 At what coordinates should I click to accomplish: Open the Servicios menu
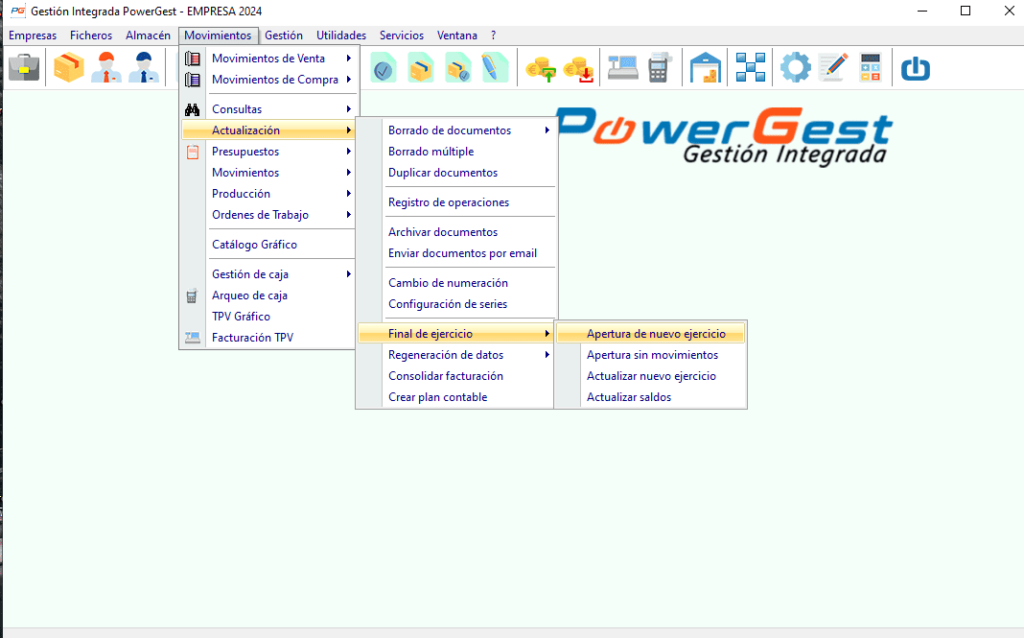(x=401, y=35)
